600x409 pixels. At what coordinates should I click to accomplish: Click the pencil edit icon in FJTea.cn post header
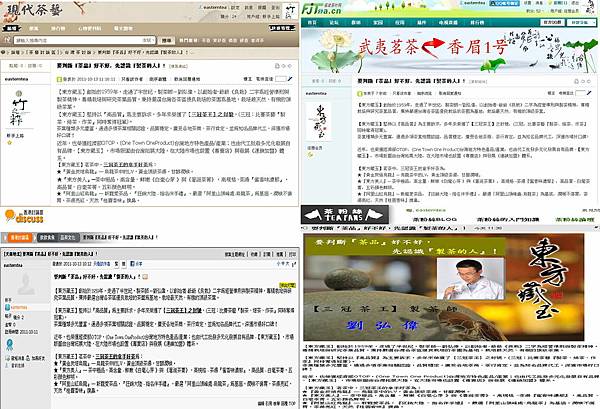click(x=589, y=93)
